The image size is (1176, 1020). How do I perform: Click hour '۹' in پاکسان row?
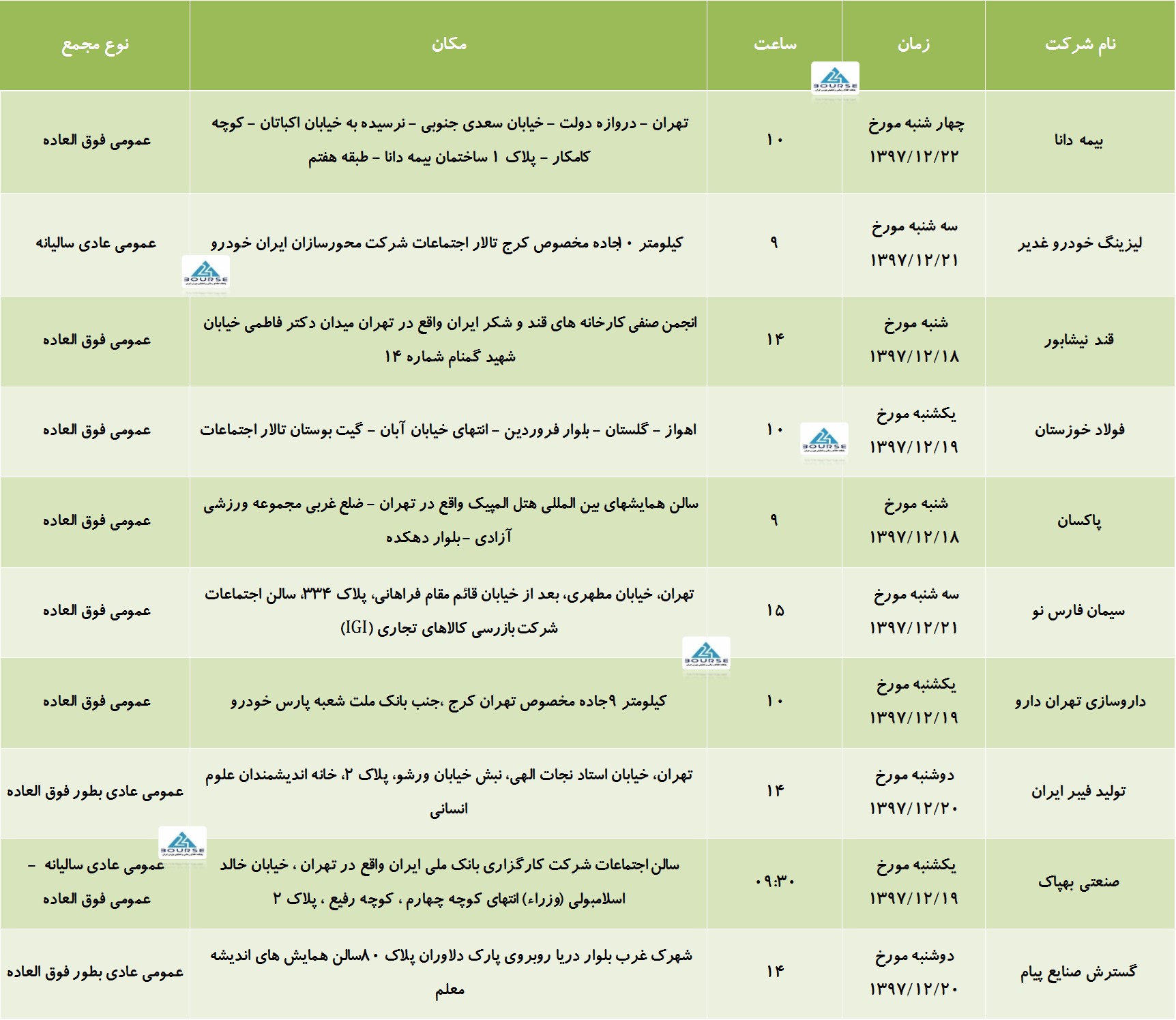[x=774, y=520]
